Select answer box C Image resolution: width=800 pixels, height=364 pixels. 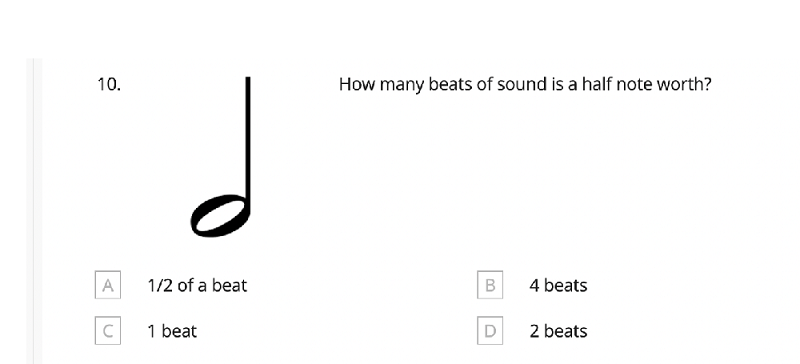(x=108, y=331)
